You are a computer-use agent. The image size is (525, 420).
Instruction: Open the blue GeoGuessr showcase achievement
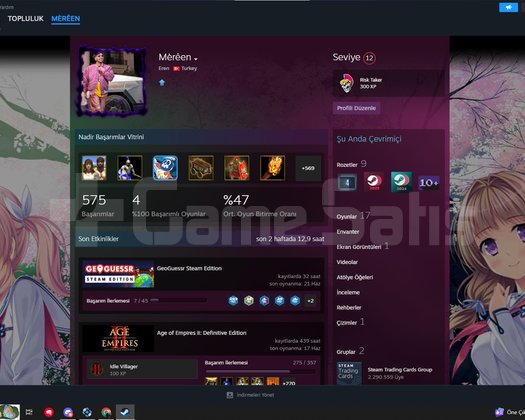pos(165,168)
